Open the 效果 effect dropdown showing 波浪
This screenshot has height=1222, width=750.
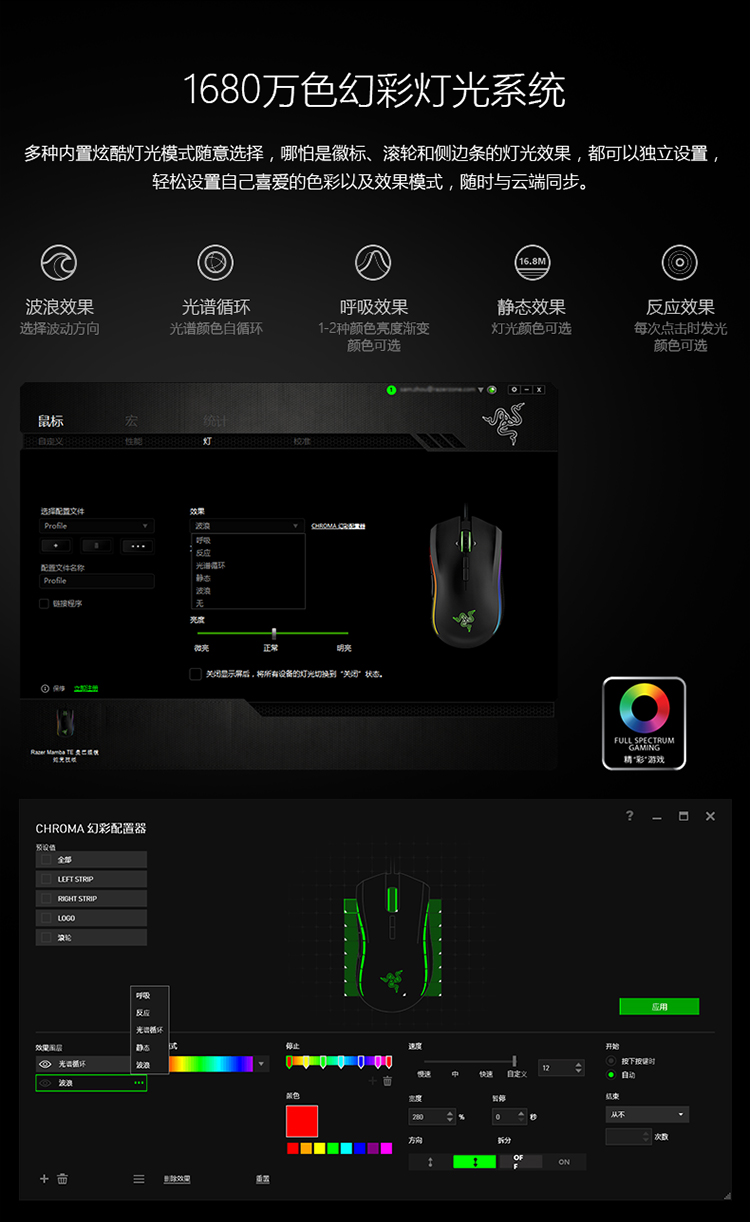pyautogui.click(x=247, y=526)
